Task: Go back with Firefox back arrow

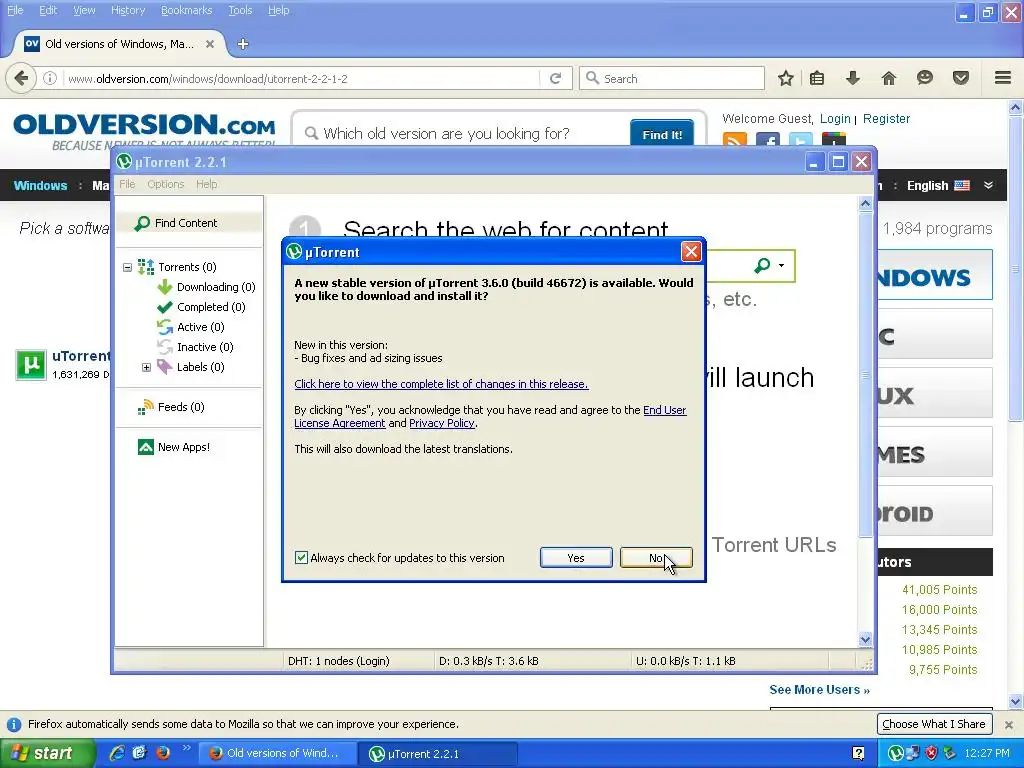Action: click(21, 78)
